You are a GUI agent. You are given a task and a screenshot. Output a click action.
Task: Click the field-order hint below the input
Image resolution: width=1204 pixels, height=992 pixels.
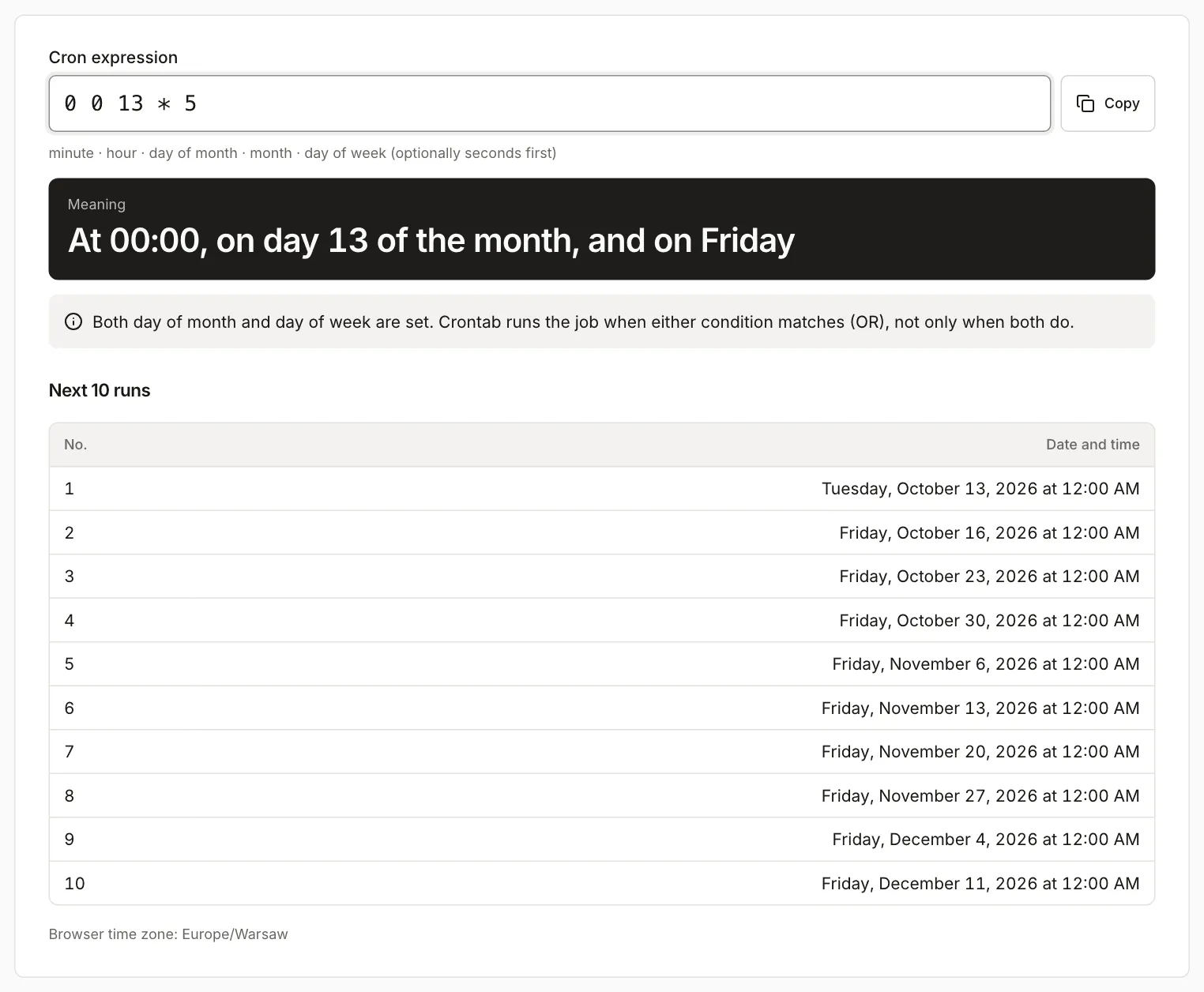tap(303, 153)
